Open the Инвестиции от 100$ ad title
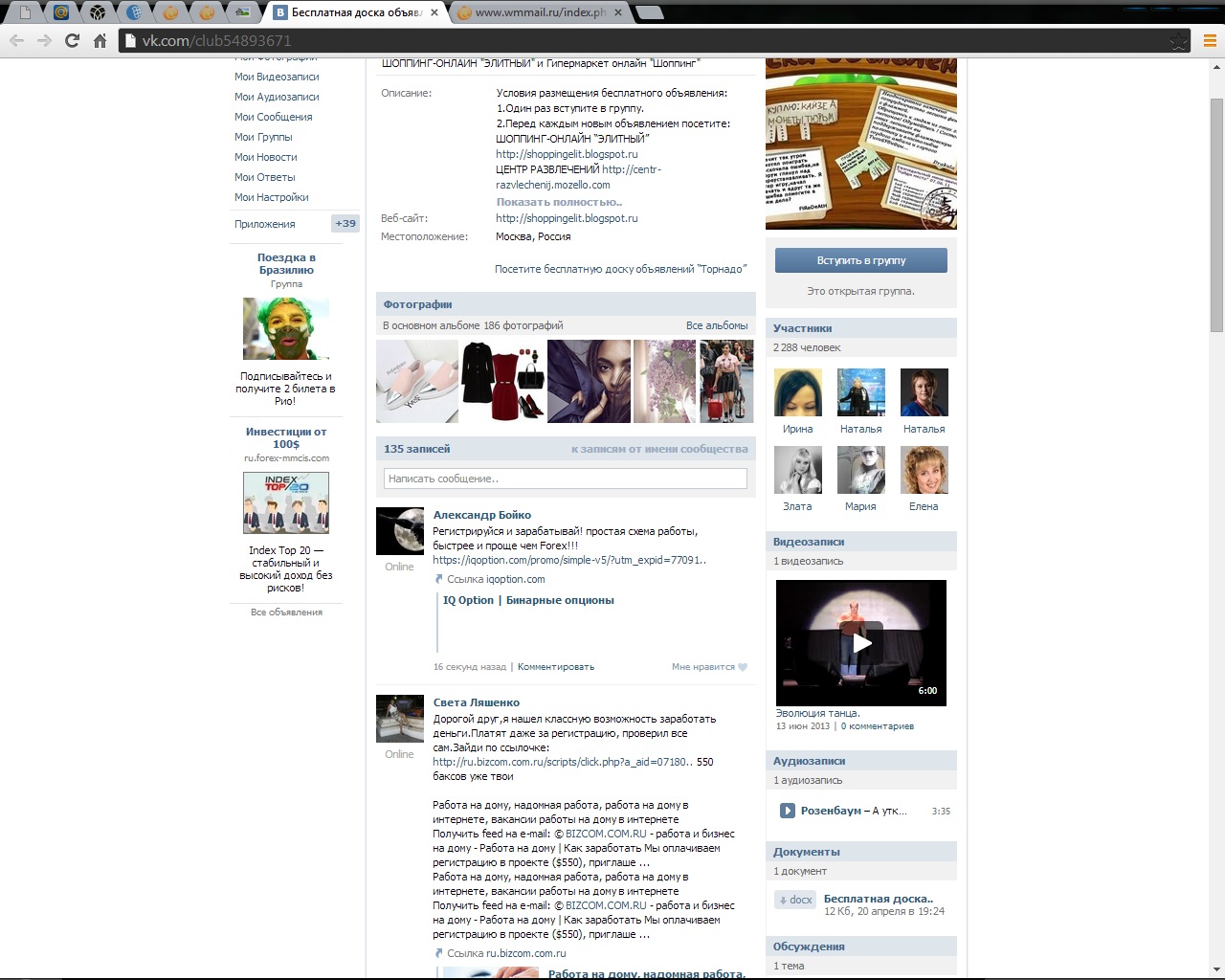 point(286,437)
